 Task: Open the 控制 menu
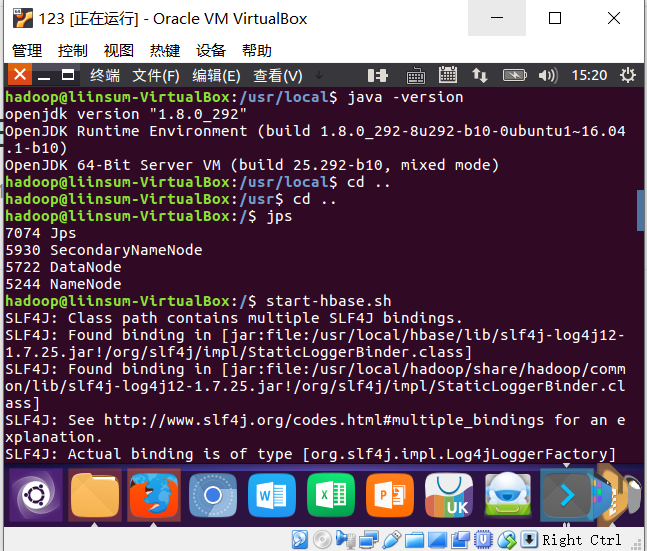tap(73, 50)
